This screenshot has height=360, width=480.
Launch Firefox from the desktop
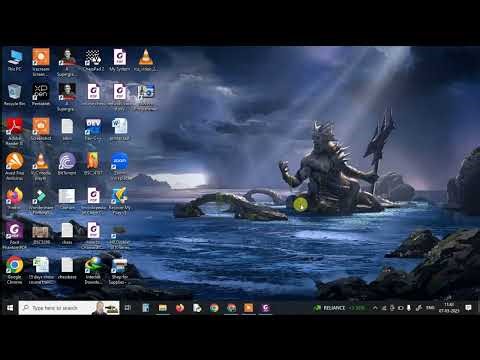click(x=14, y=199)
